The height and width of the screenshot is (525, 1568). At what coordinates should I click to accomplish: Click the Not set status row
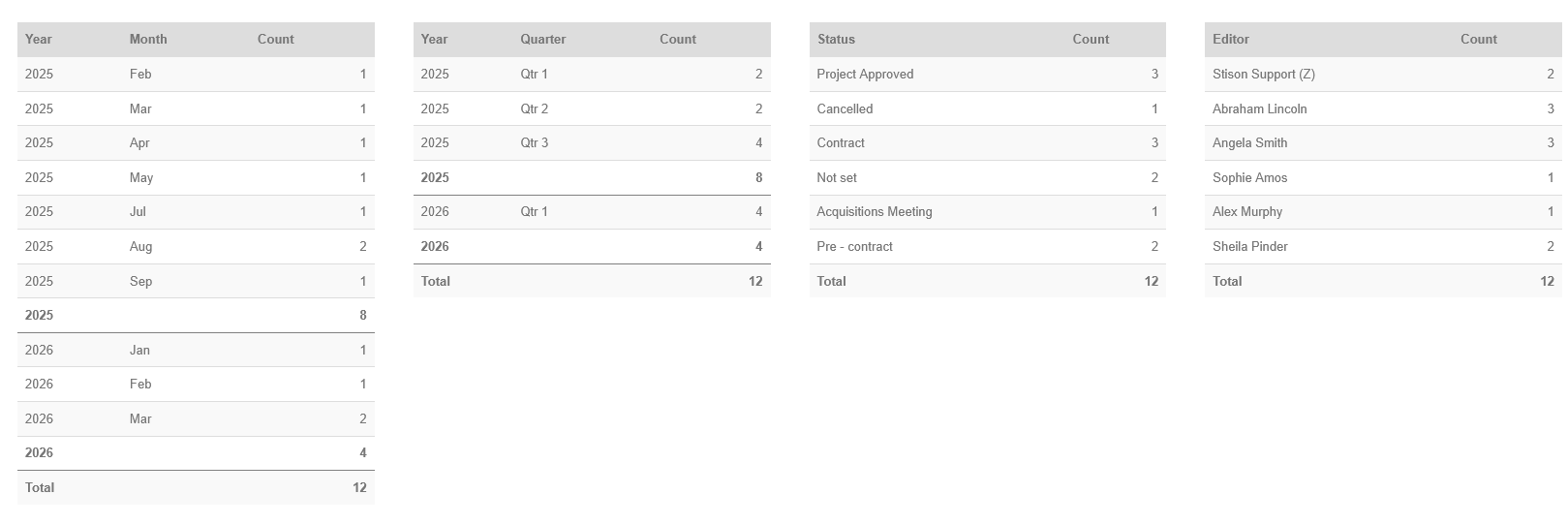coord(987,178)
